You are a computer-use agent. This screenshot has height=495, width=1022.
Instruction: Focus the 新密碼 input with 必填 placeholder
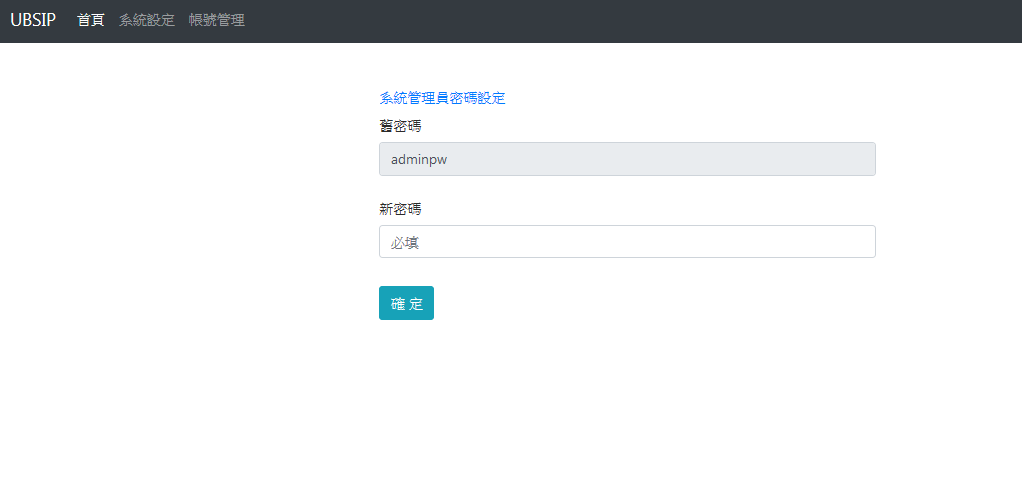pos(627,242)
